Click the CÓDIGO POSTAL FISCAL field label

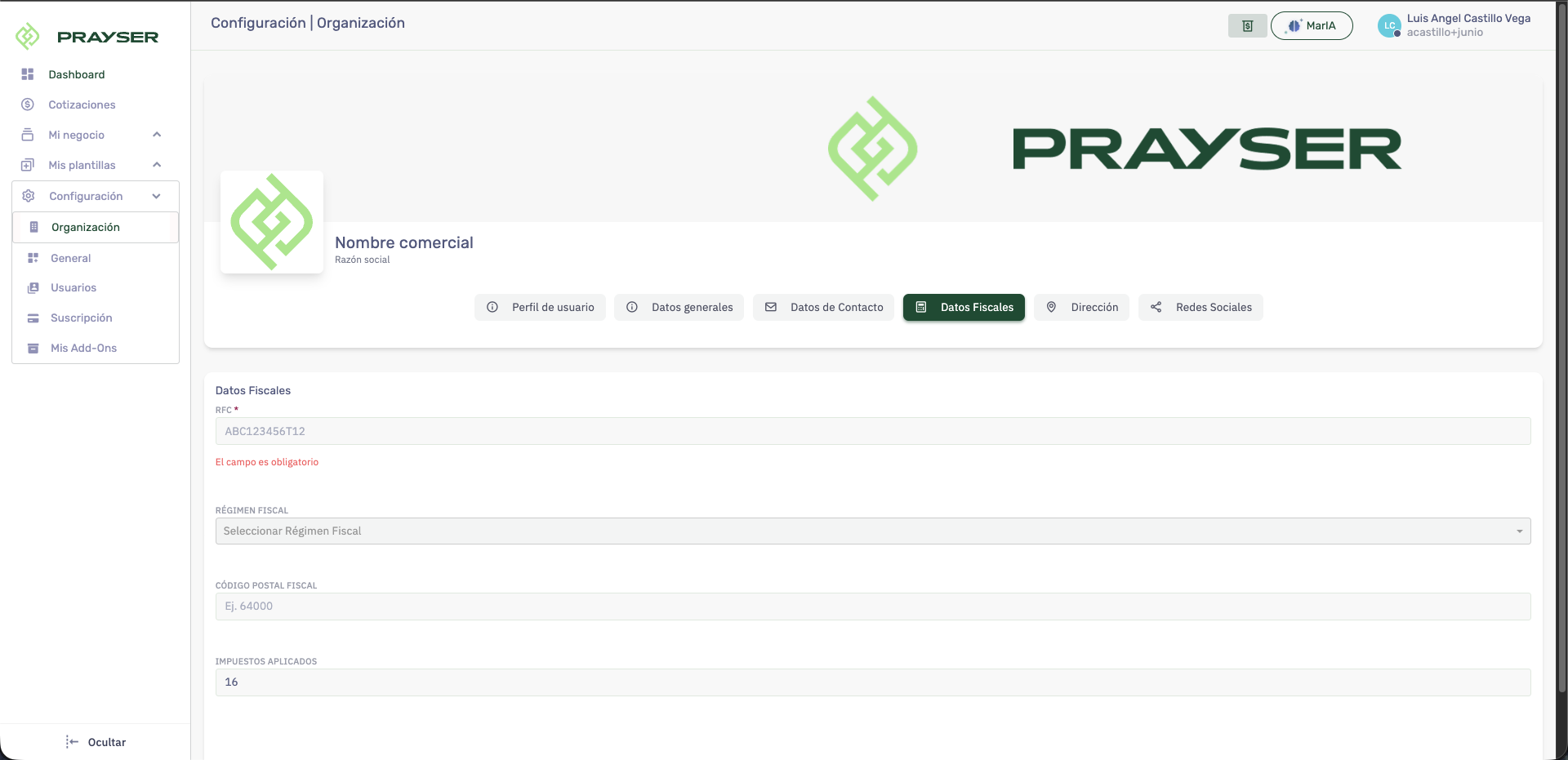coord(266,585)
